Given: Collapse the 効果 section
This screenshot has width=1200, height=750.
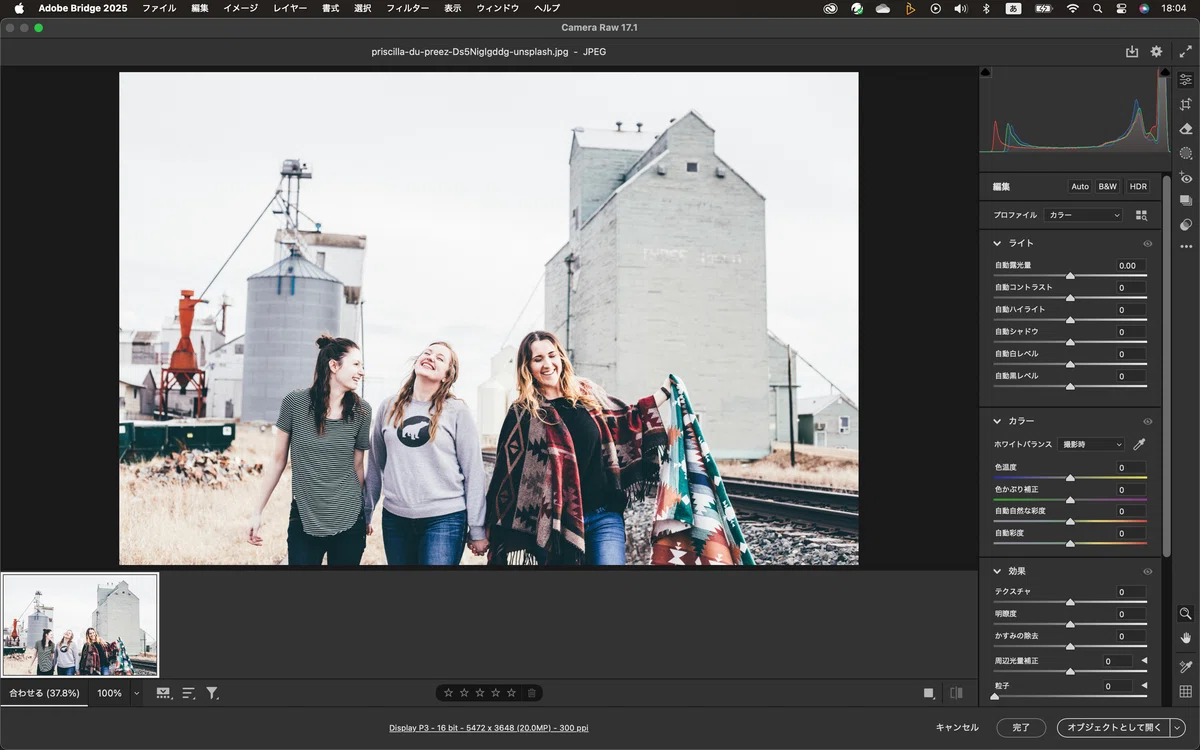Looking at the screenshot, I should [997, 571].
